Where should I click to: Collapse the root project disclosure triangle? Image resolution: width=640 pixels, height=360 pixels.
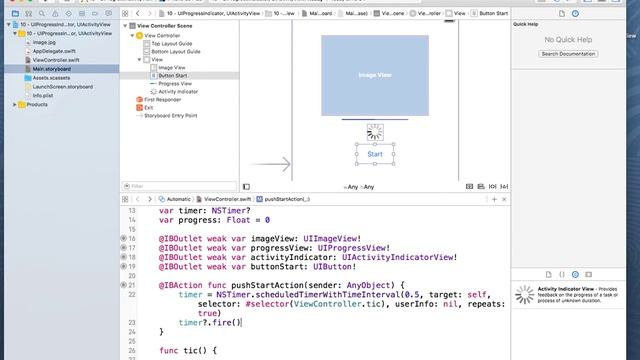[x=9, y=24]
